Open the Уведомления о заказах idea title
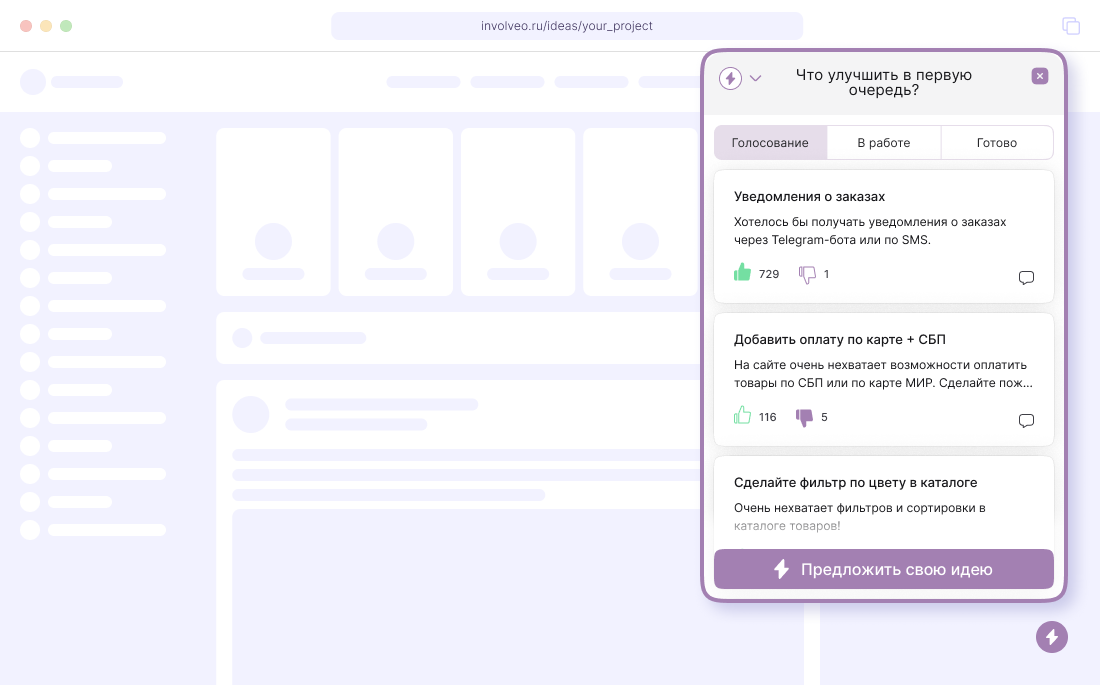Viewport: 1100px width, 685px height. tap(809, 197)
